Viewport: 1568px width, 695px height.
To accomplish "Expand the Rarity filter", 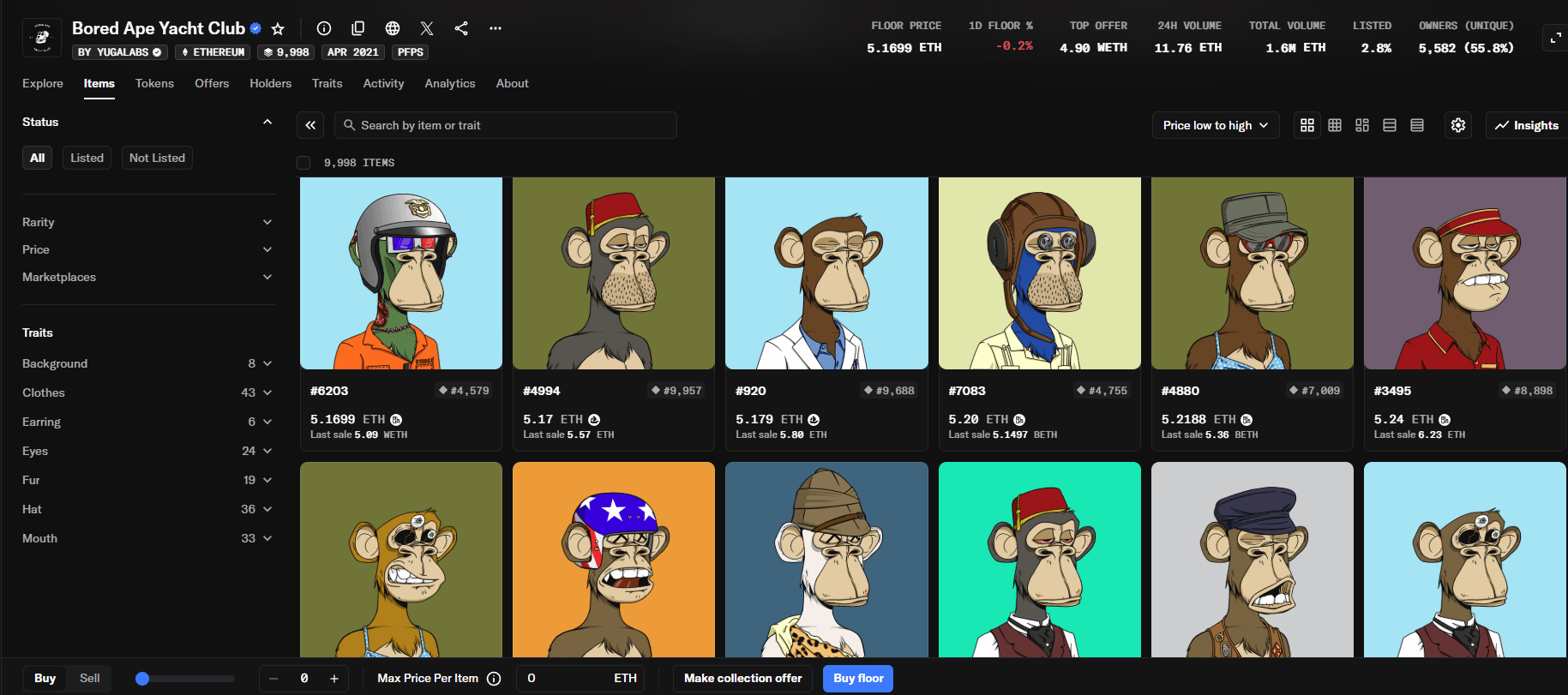I will tap(147, 222).
